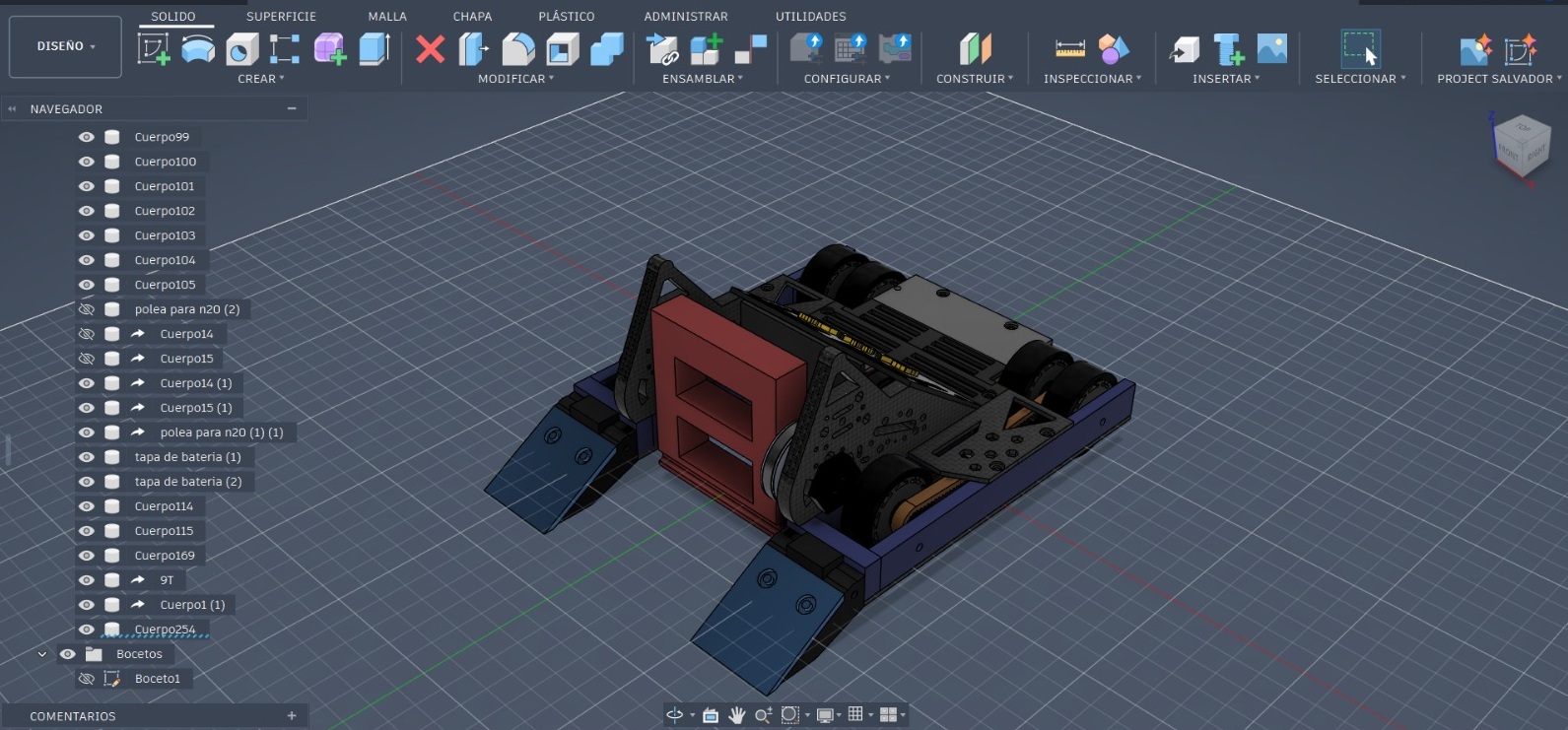Hide Cuerpo99 with its eye icon

click(x=87, y=137)
